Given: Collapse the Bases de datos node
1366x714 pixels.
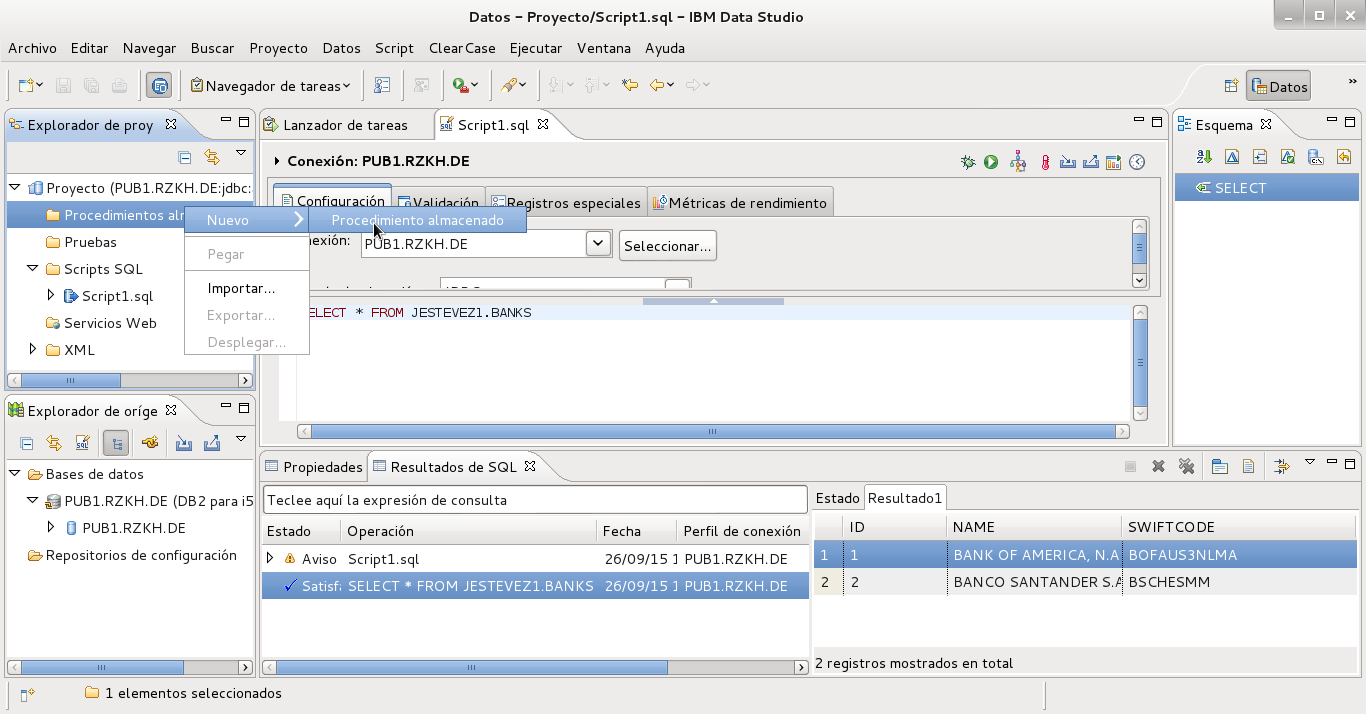Looking at the screenshot, I should click(15, 474).
